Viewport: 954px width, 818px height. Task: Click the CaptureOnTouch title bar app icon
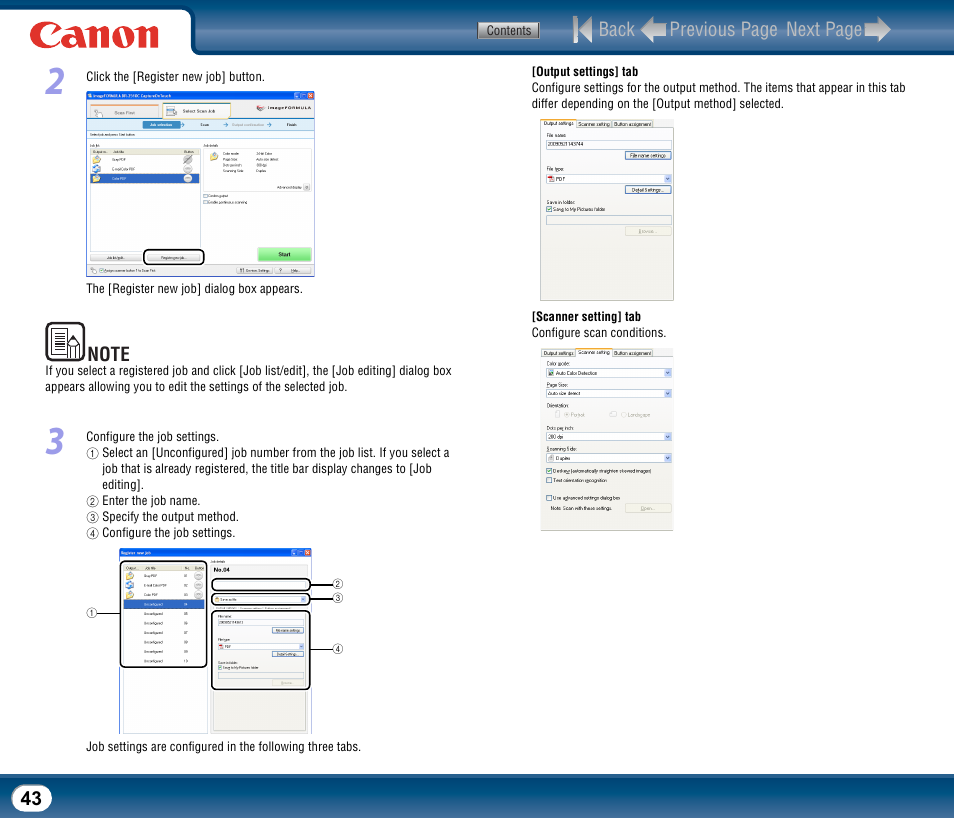tap(90, 96)
